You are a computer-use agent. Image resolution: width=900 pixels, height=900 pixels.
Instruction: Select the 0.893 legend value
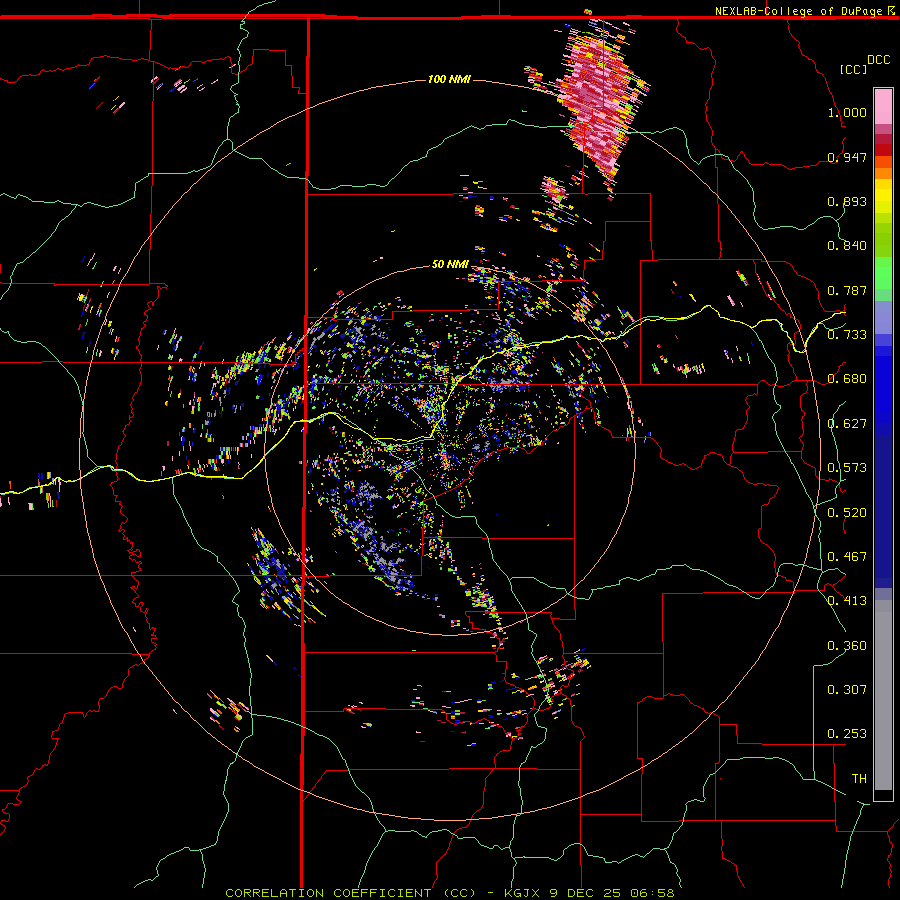pos(847,201)
